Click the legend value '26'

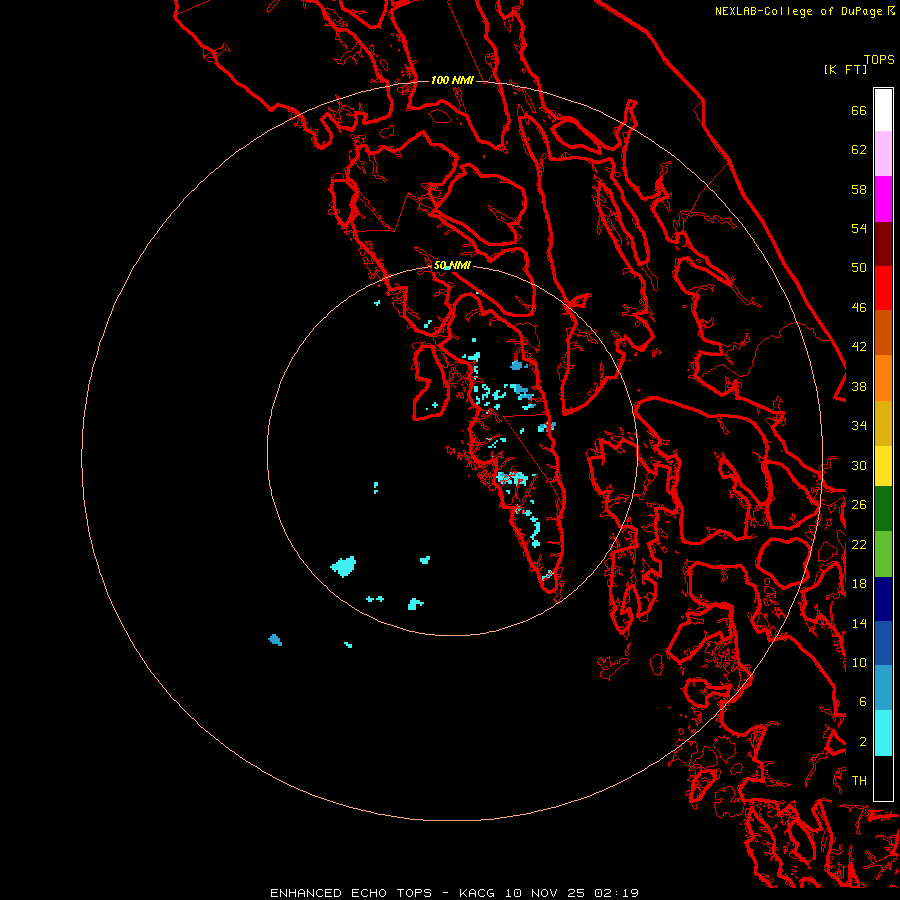pyautogui.click(x=859, y=505)
